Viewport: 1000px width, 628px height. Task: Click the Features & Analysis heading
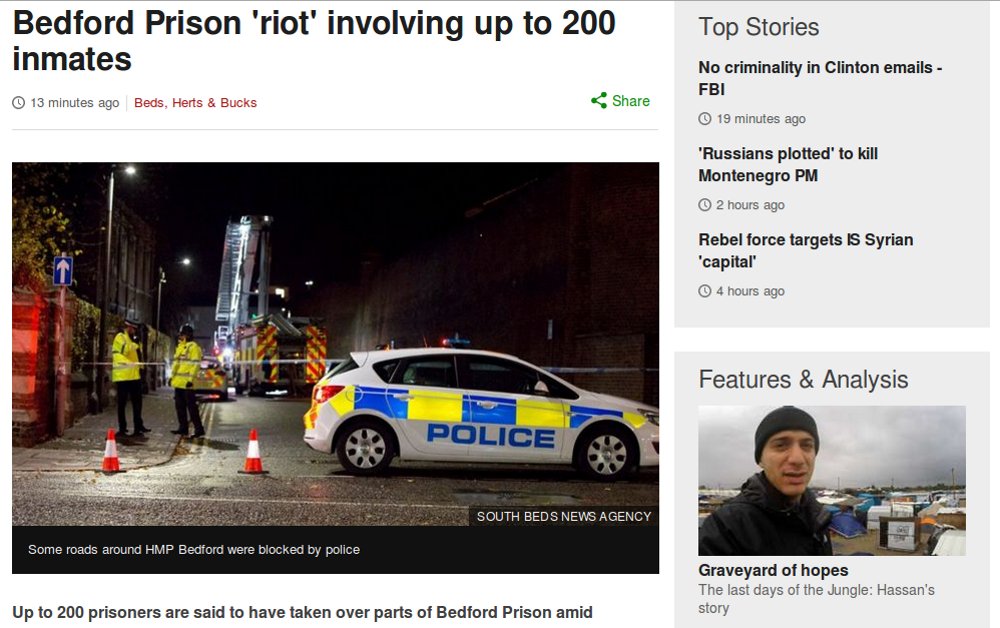pos(803,379)
